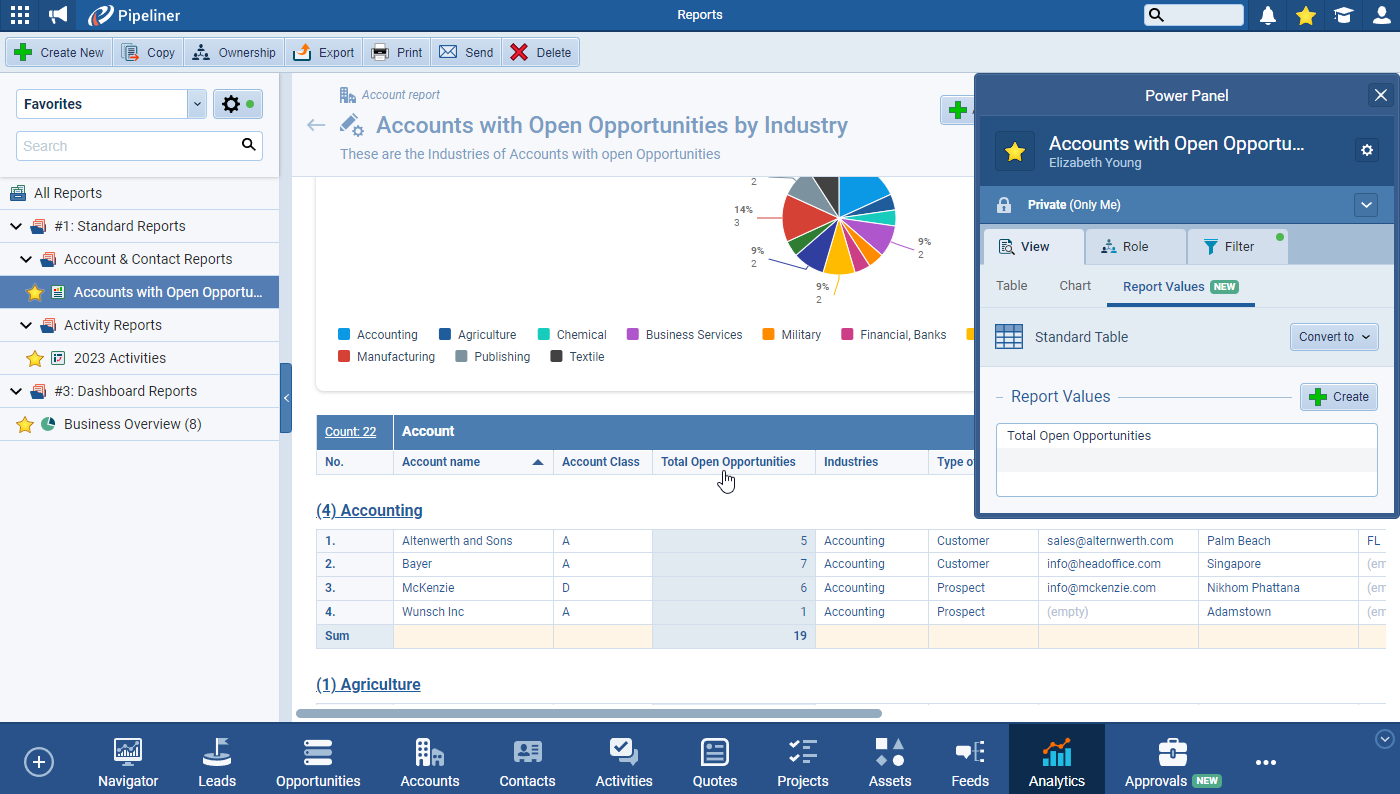Viewport: 1400px width, 794px height.
Task: Open the Navigator icon in bottom bar
Action: coord(128,762)
